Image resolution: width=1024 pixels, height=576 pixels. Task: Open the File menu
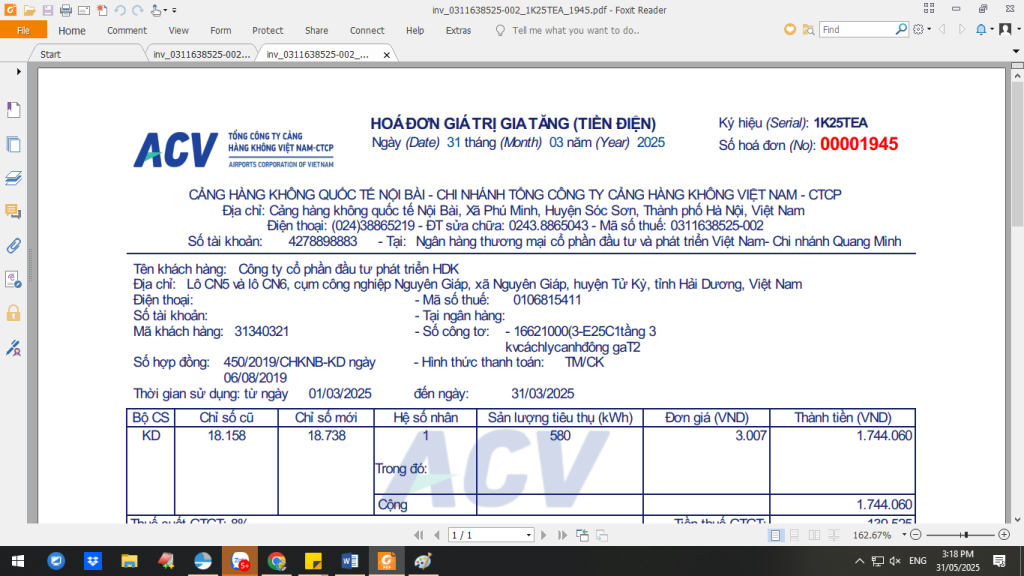coord(24,30)
